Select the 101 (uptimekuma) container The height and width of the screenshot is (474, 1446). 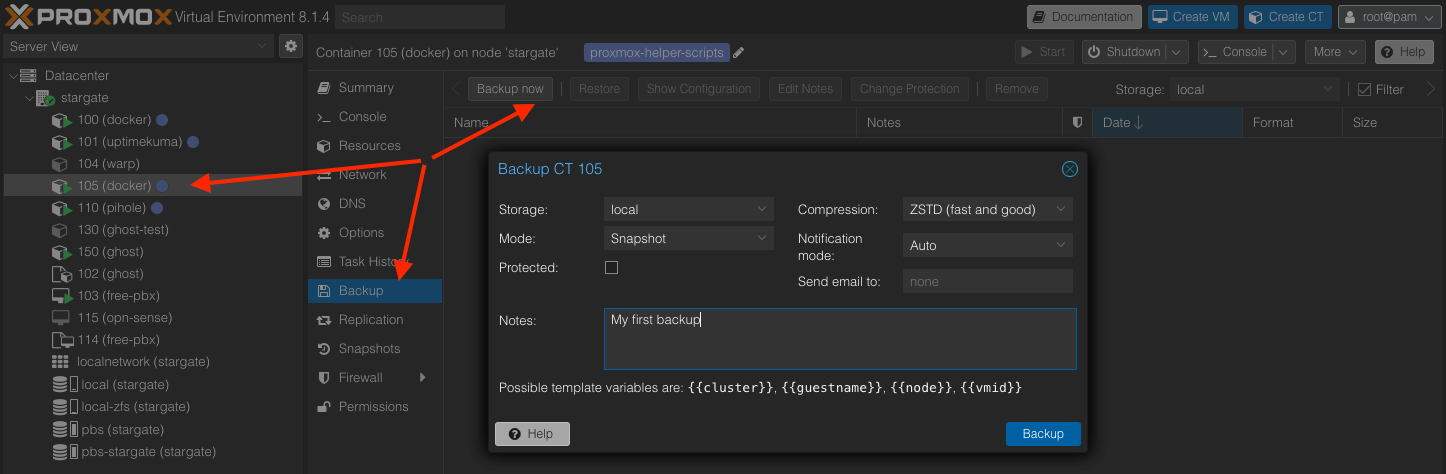point(129,142)
